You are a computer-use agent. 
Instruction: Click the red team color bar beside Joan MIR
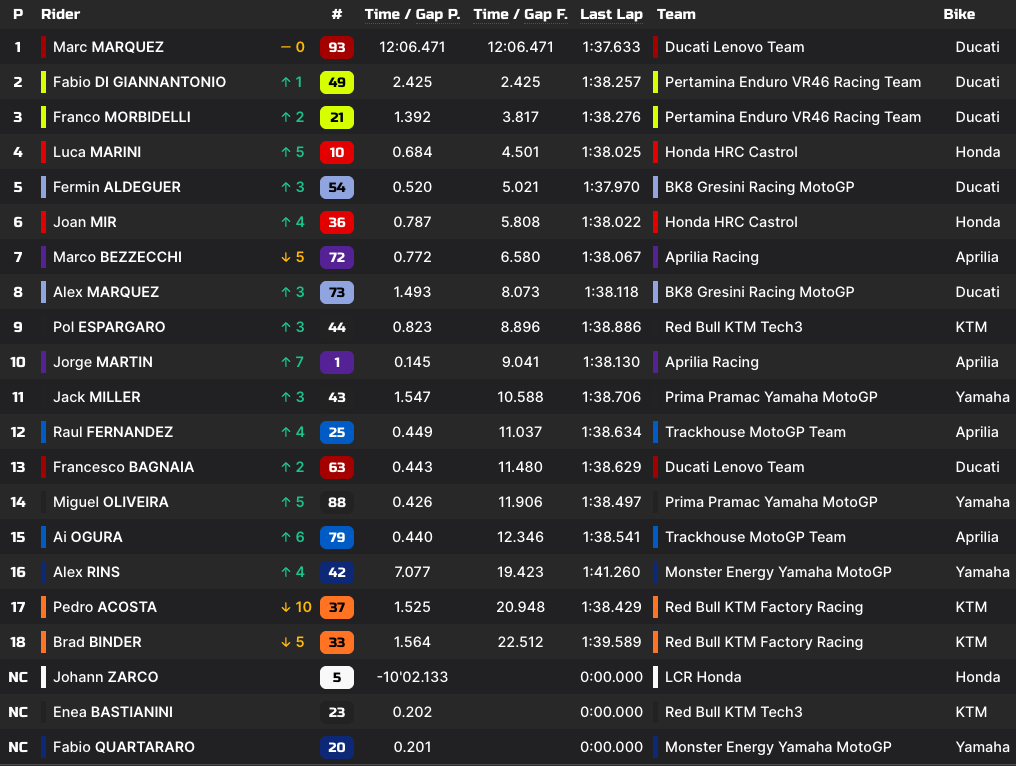(x=43, y=222)
